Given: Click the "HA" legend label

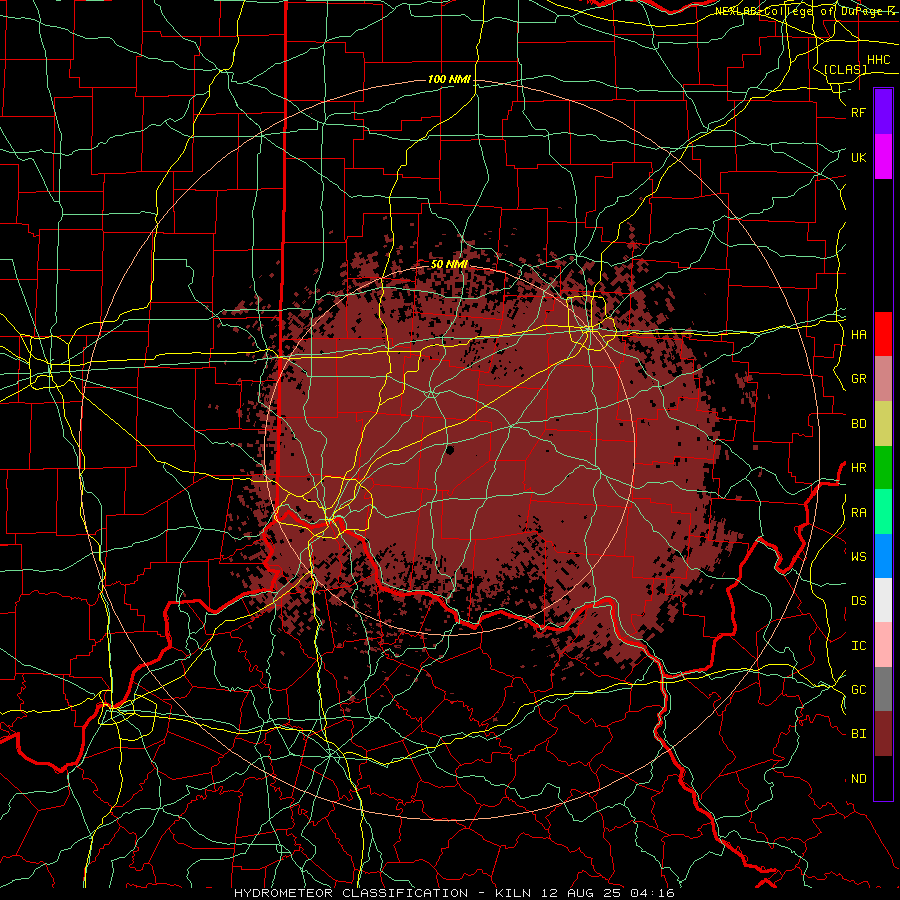Looking at the screenshot, I should [x=858, y=335].
